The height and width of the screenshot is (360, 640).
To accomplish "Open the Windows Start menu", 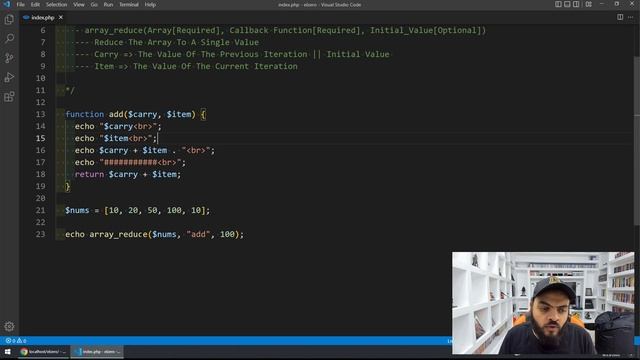I will pyautogui.click(x=7, y=351).
